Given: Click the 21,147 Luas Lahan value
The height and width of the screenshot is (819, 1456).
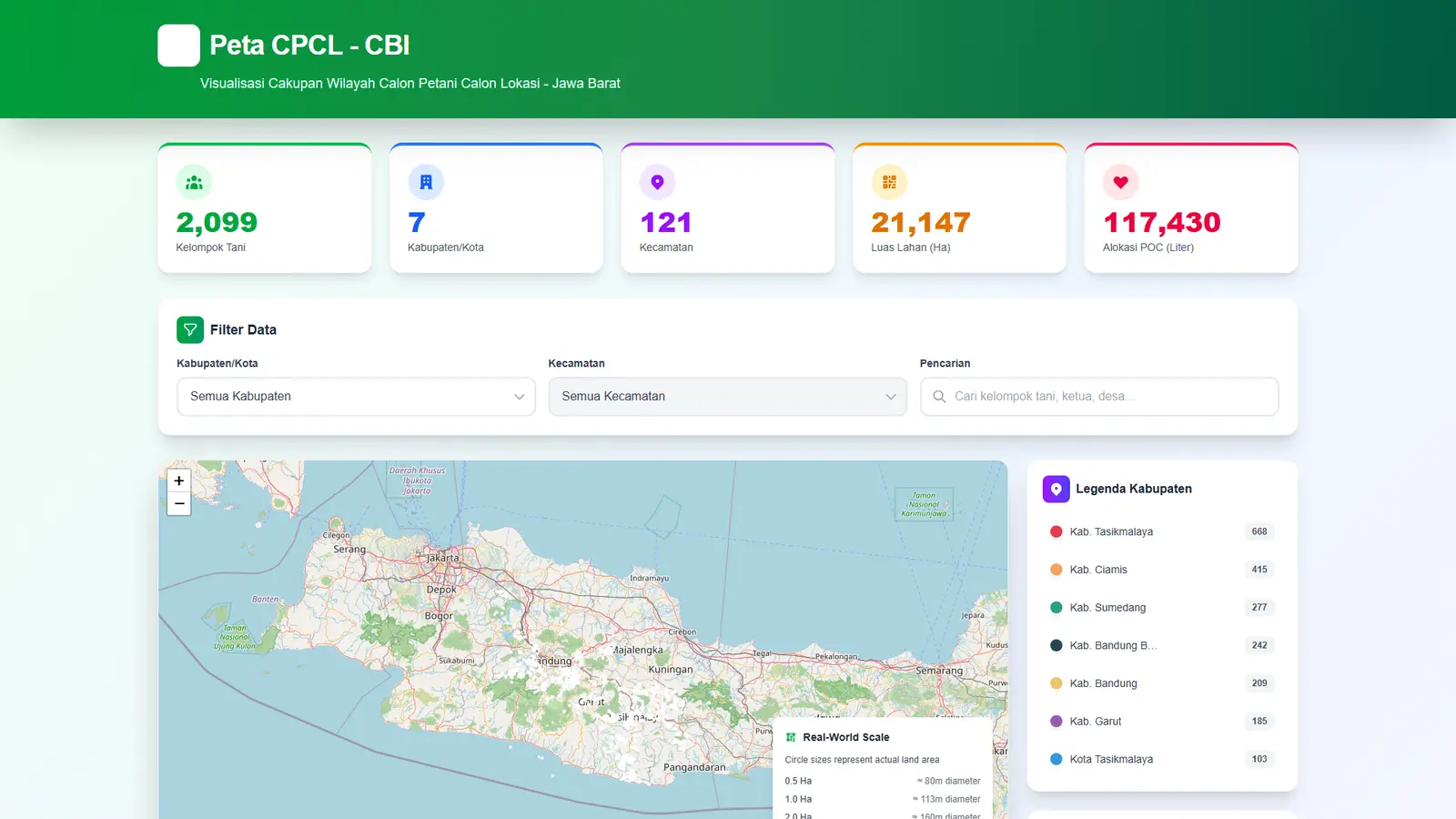Looking at the screenshot, I should (x=921, y=222).
